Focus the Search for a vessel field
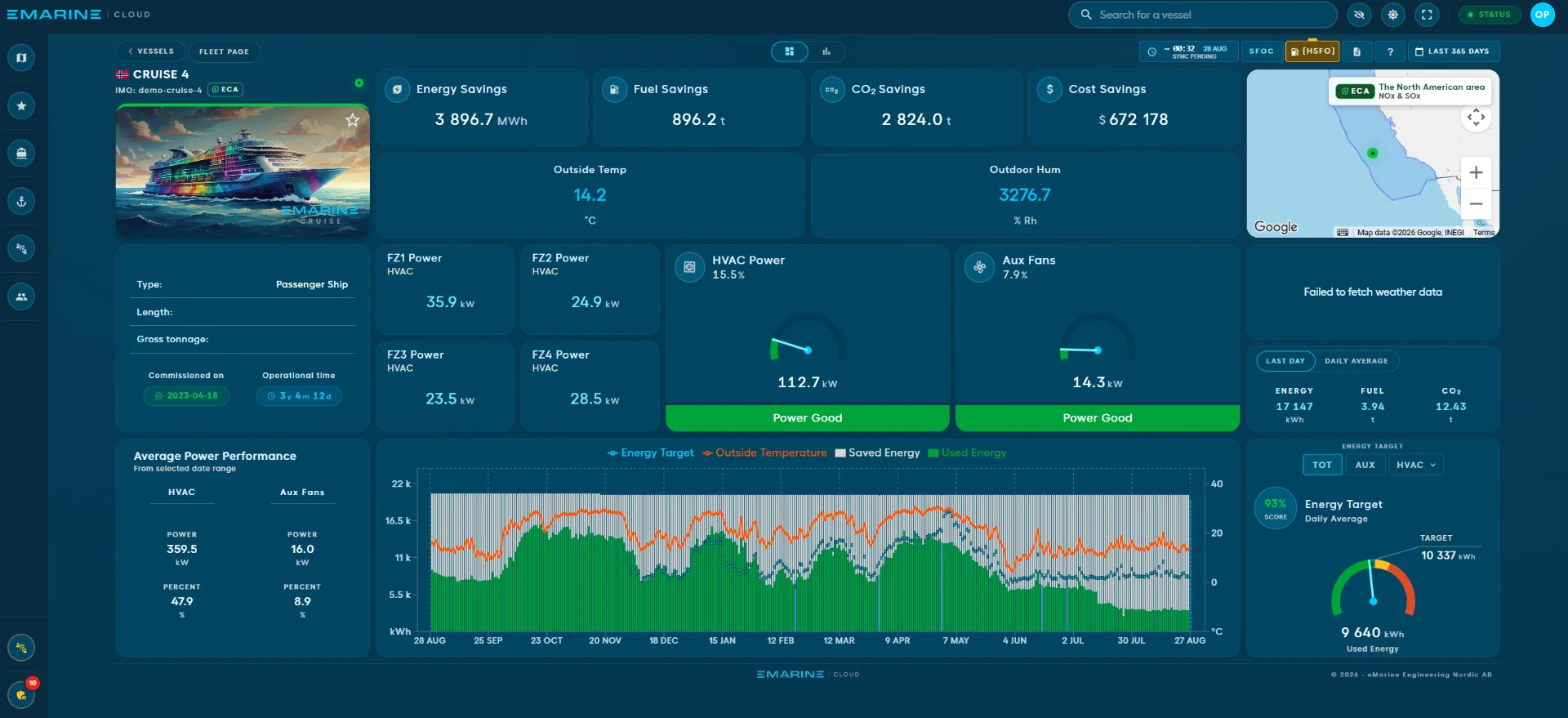Screen dimensions: 1568x718 pyautogui.click(x=1203, y=15)
